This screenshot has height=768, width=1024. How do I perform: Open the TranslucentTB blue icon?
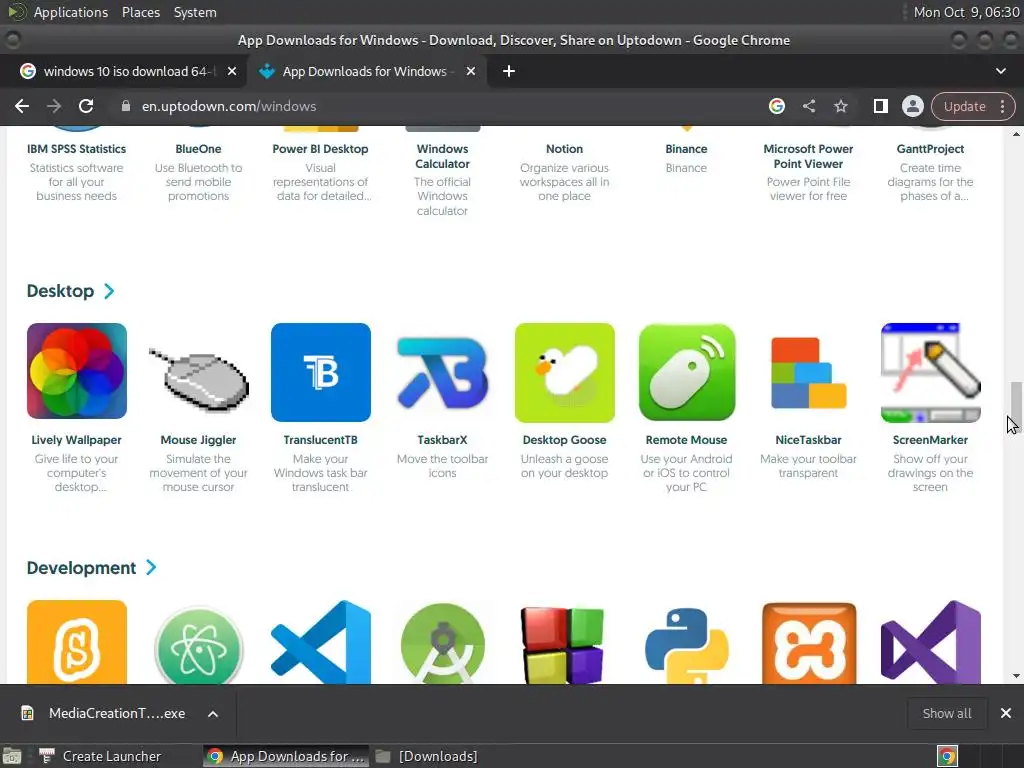coord(321,372)
